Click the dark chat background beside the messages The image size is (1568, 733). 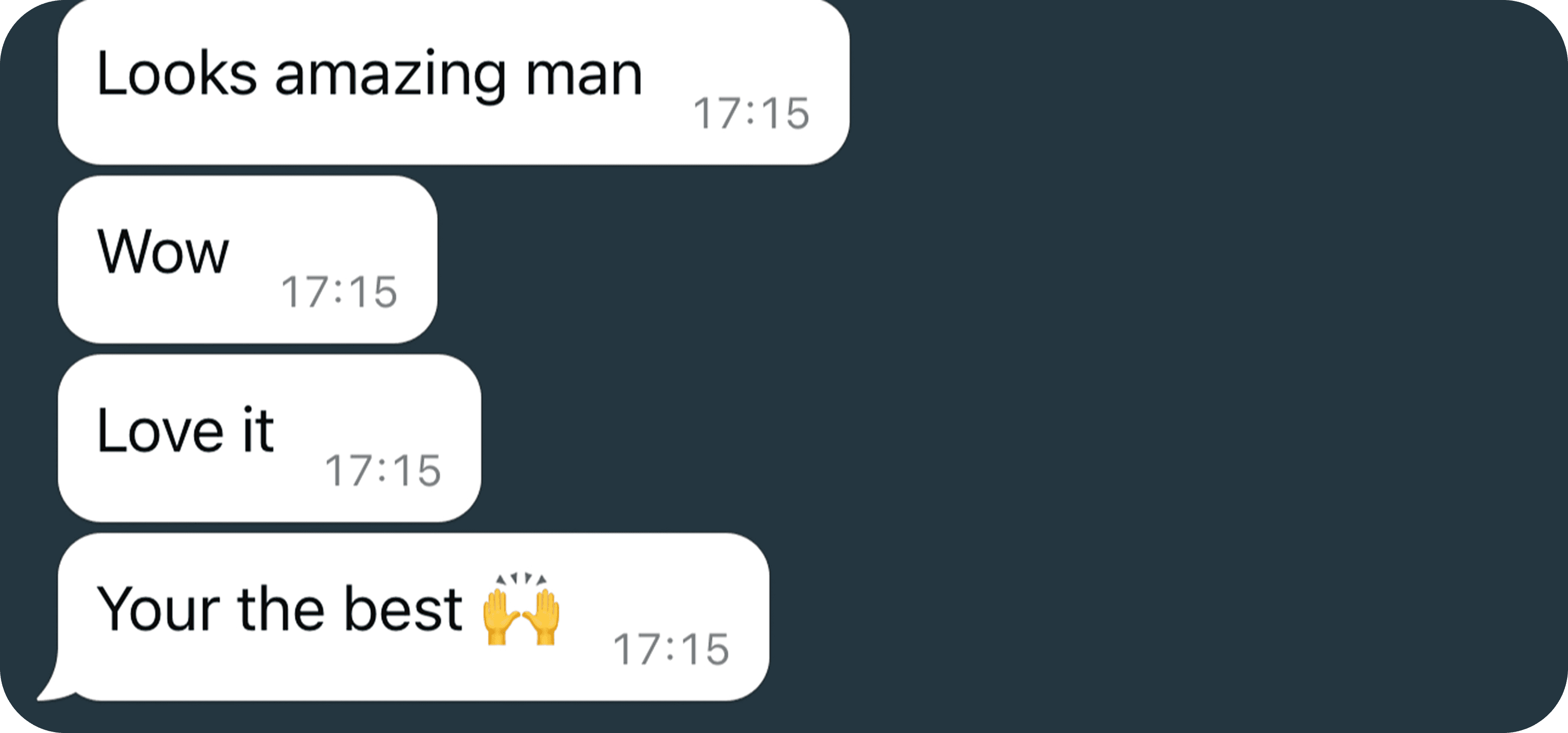click(1157, 365)
